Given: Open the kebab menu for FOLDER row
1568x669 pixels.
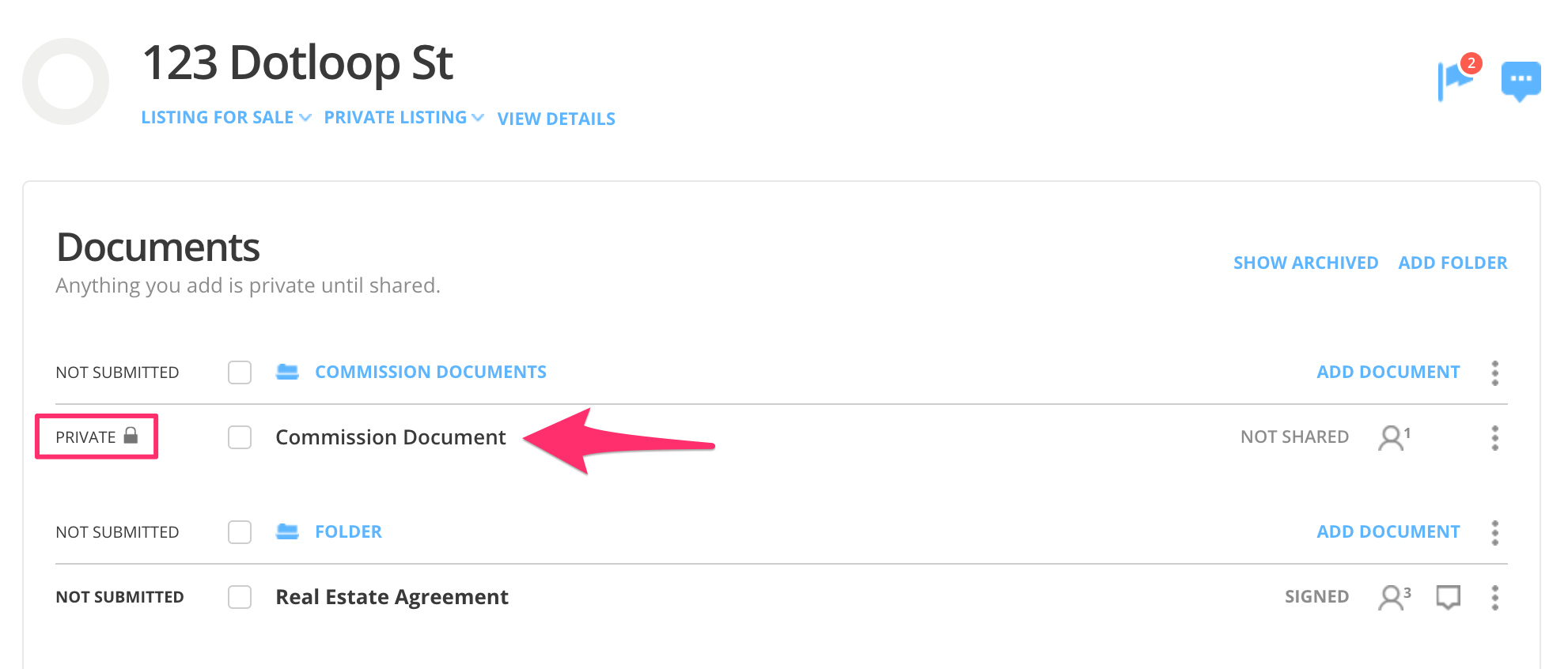Looking at the screenshot, I should 1494,532.
